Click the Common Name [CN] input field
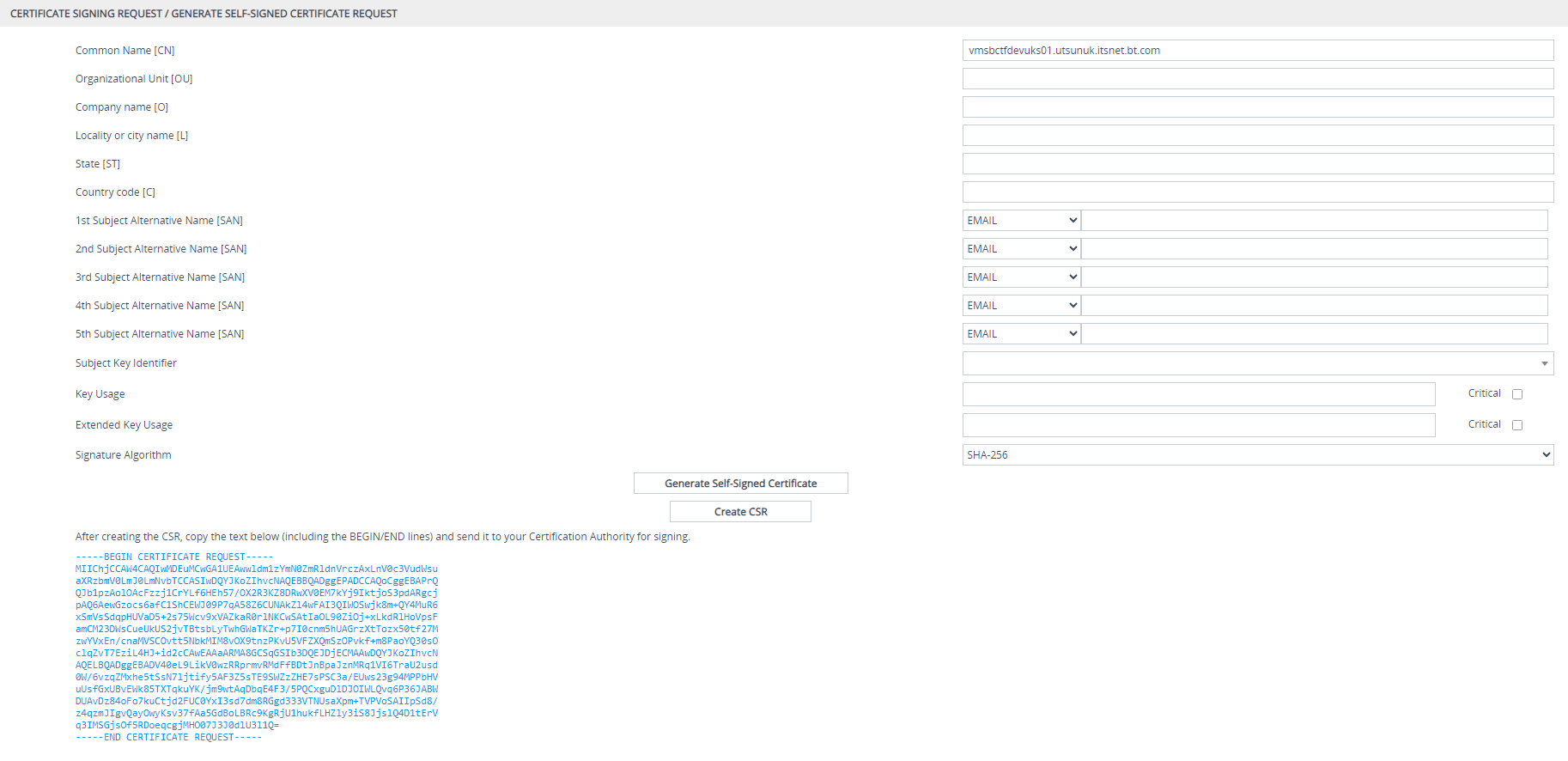 pos(1258,51)
